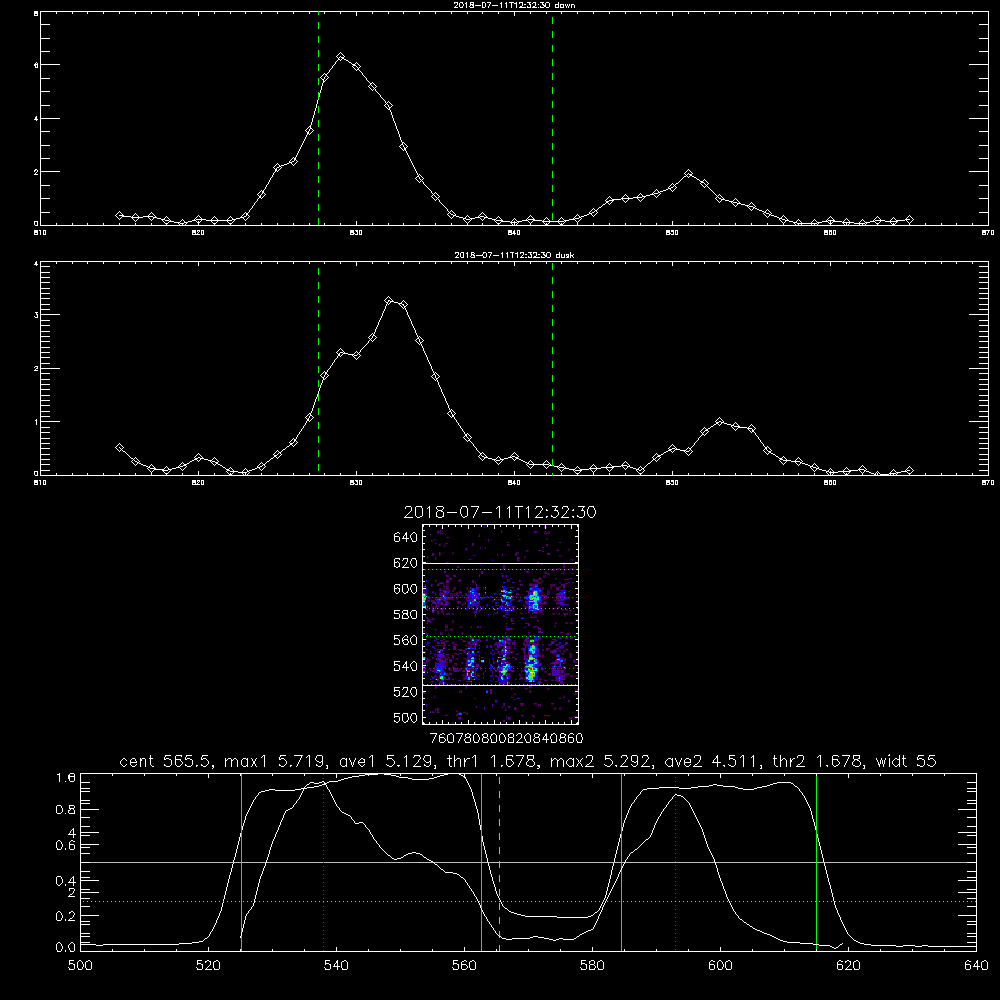The height and width of the screenshot is (1000, 1000).
Task: Click the right green dashed line in dusk plot
Action: [x=552, y=370]
